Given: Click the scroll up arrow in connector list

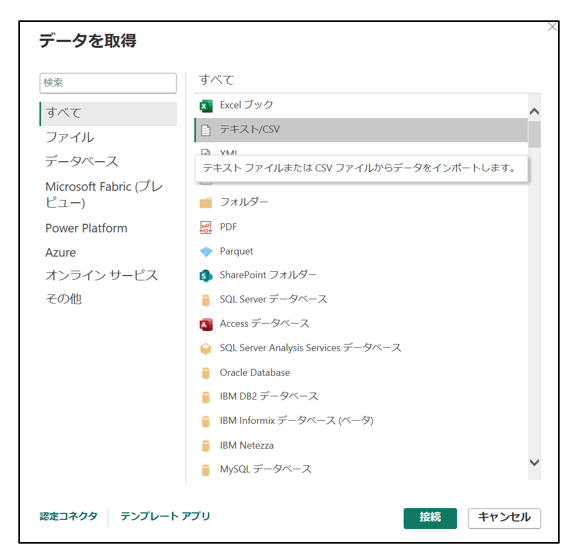Looking at the screenshot, I should click(x=534, y=111).
